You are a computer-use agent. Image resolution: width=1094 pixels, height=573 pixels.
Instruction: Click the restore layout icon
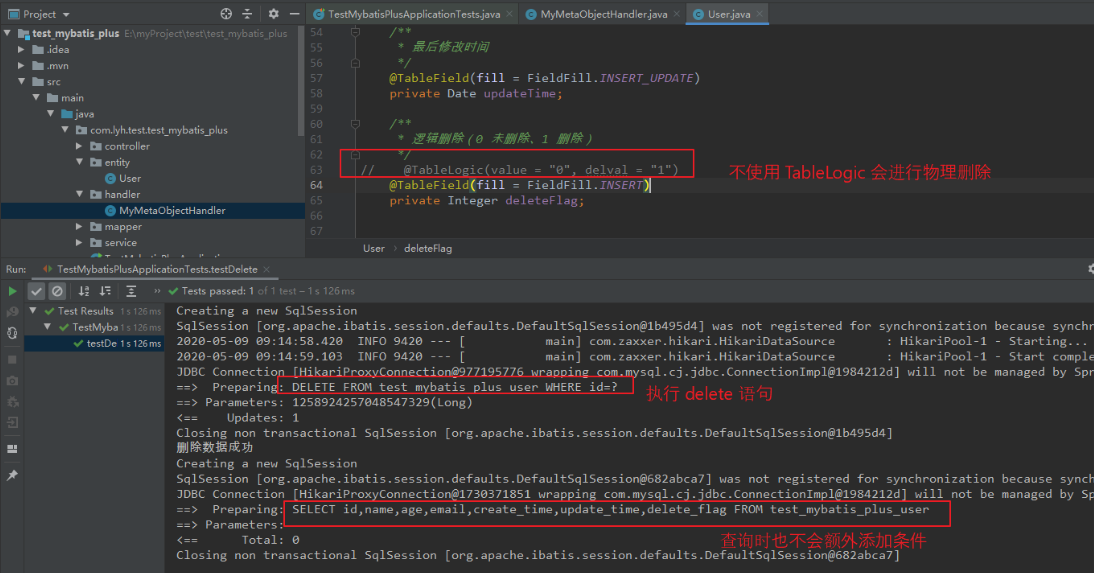(12, 449)
